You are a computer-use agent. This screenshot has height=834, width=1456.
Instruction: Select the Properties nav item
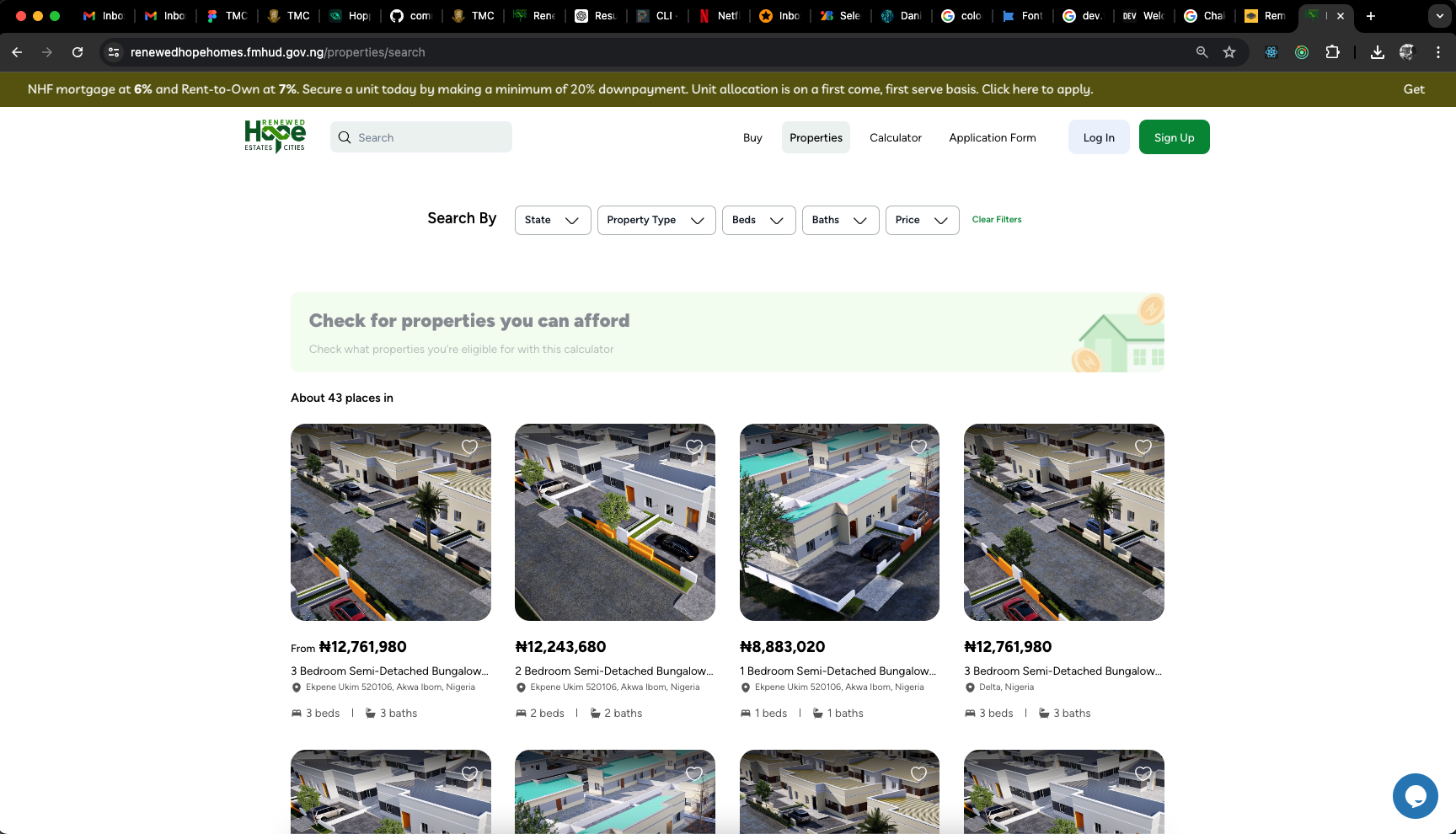coord(816,137)
